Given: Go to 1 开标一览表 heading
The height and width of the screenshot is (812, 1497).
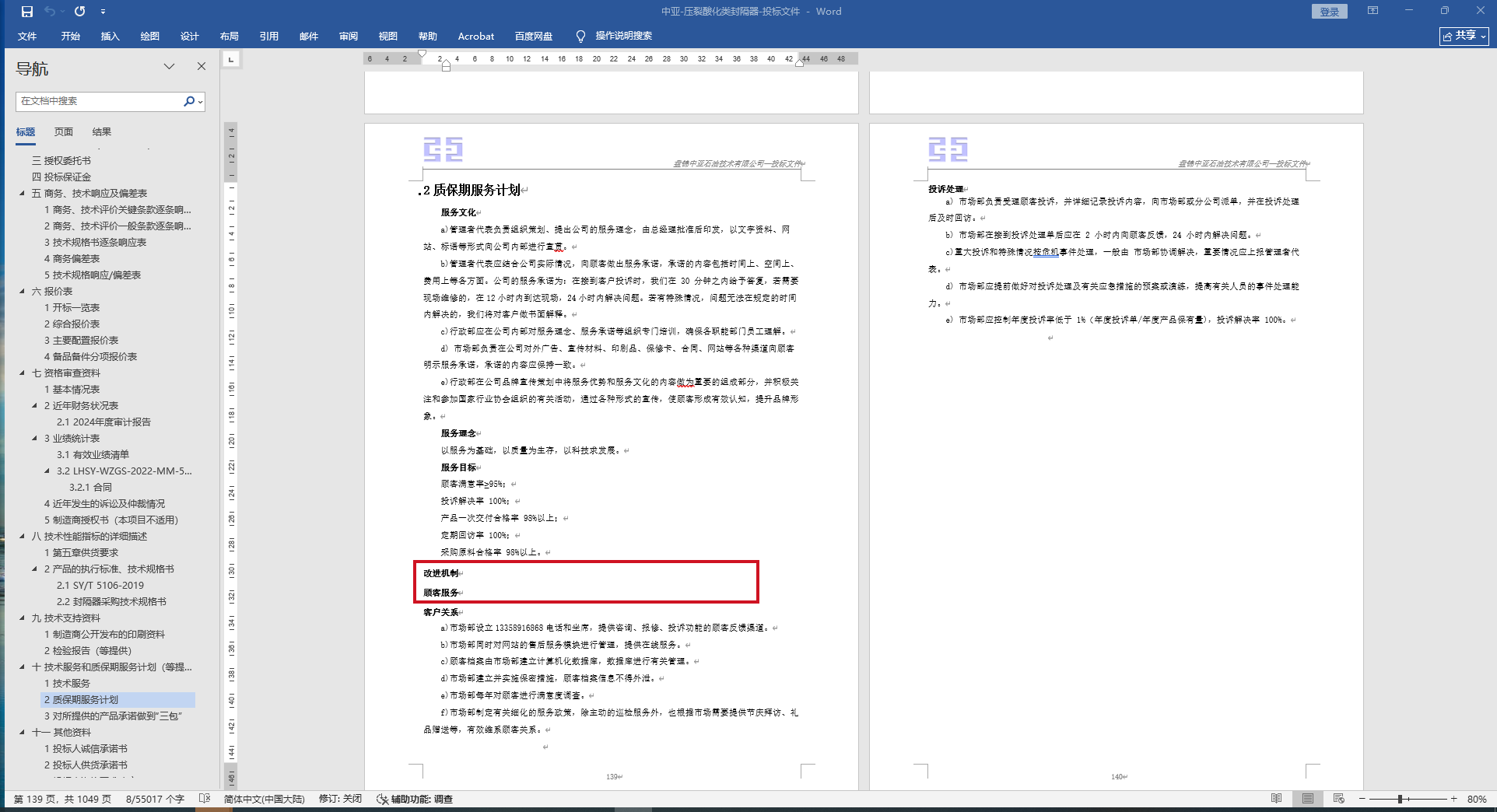Looking at the screenshot, I should [x=72, y=308].
